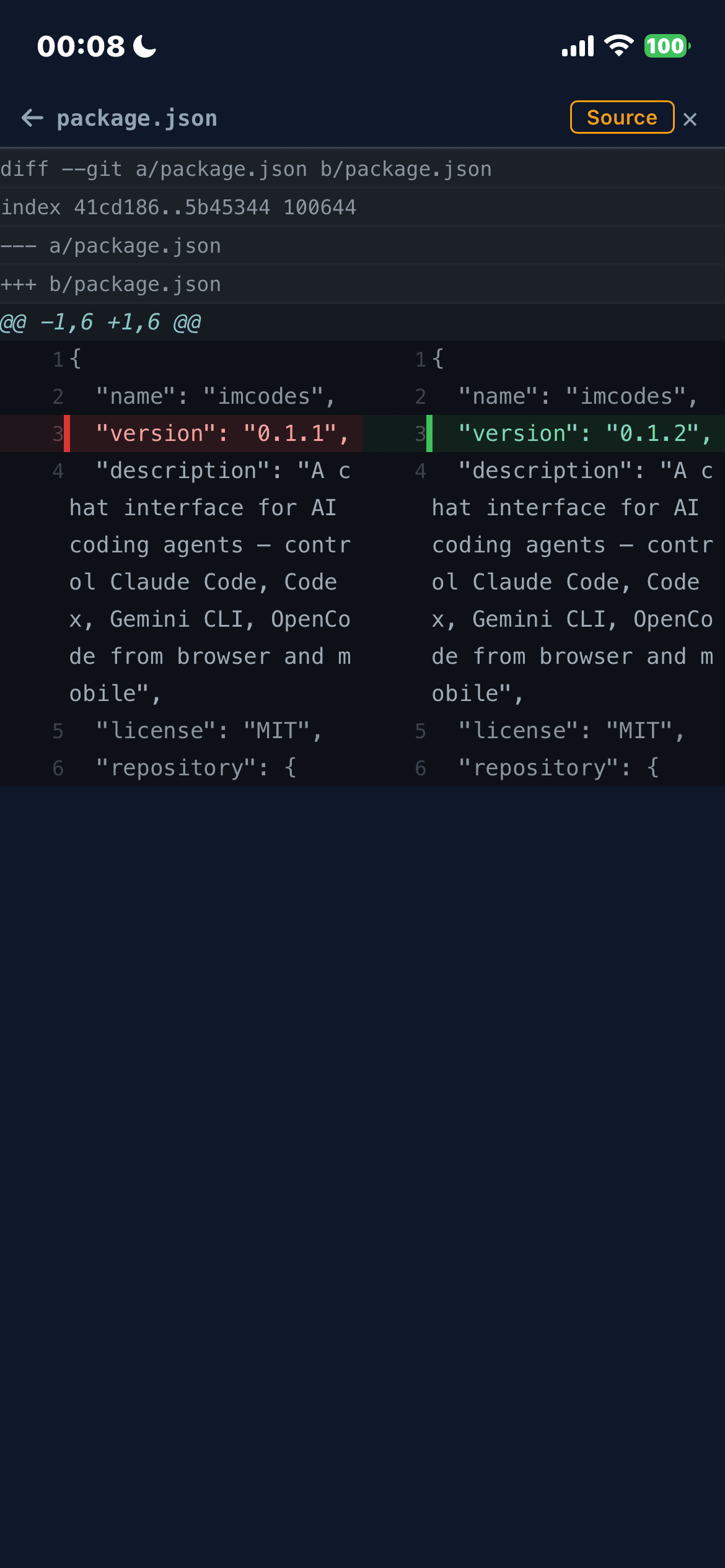Toggle the Source view button

point(622,117)
